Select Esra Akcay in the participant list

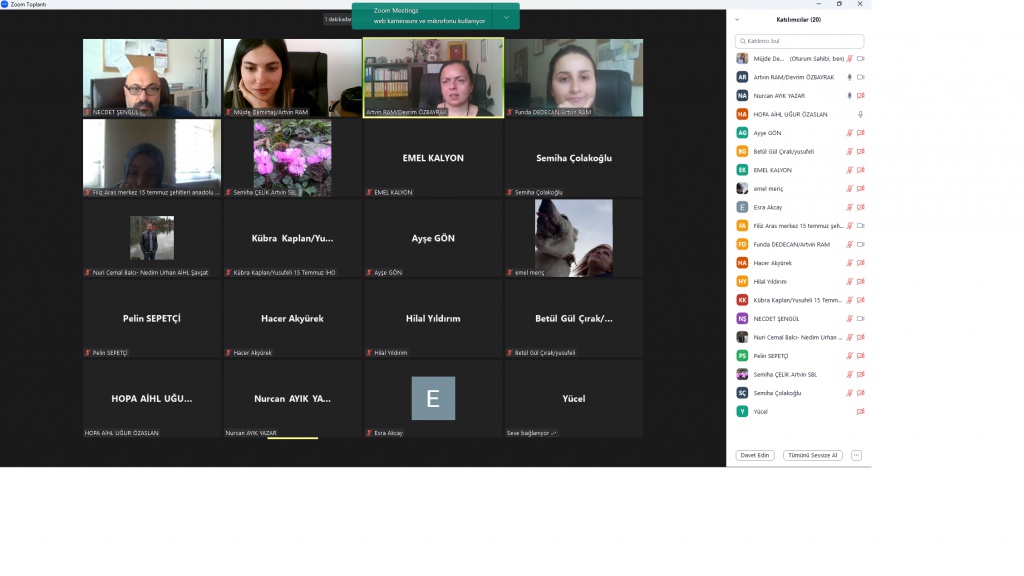point(790,207)
